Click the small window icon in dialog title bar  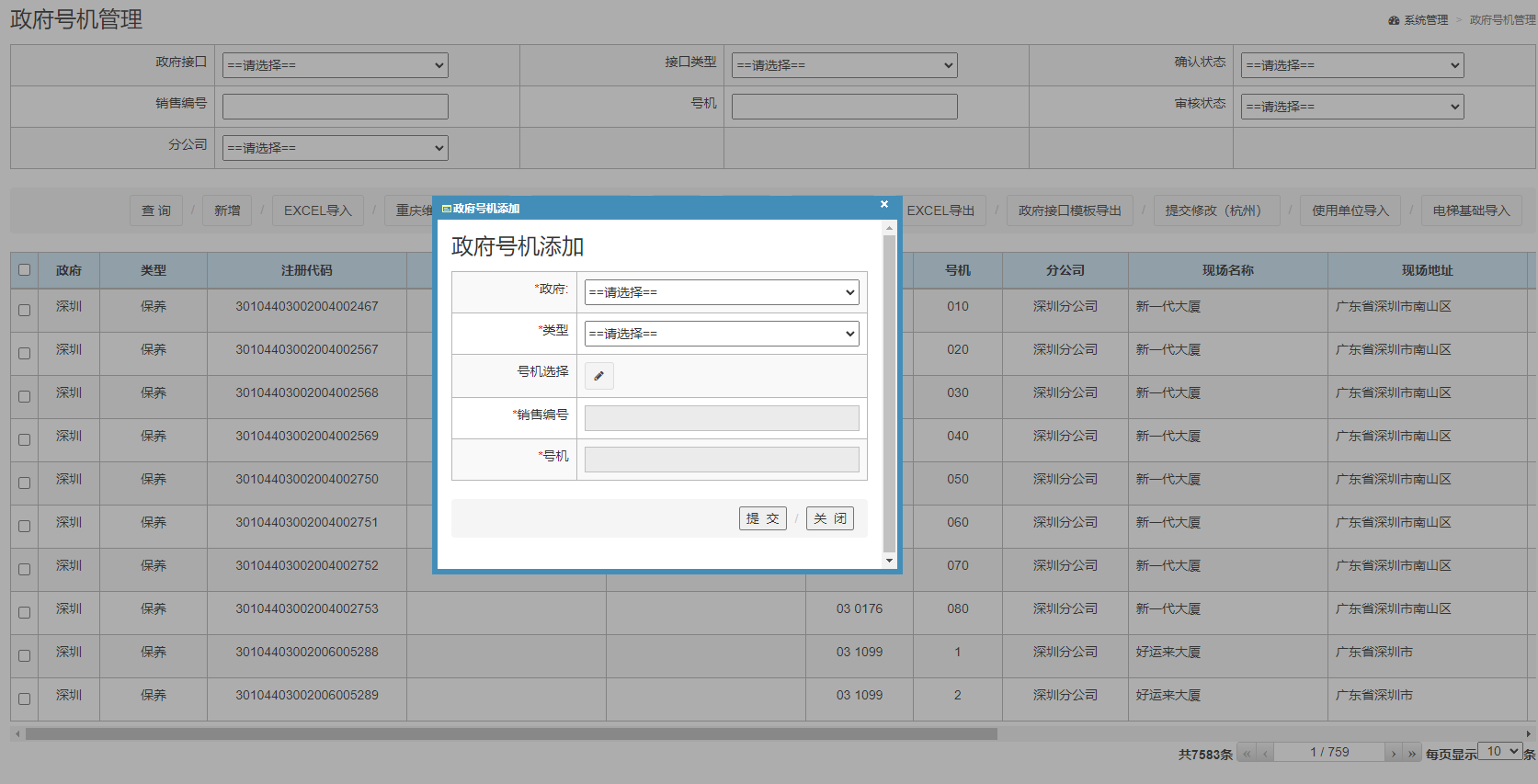446,209
